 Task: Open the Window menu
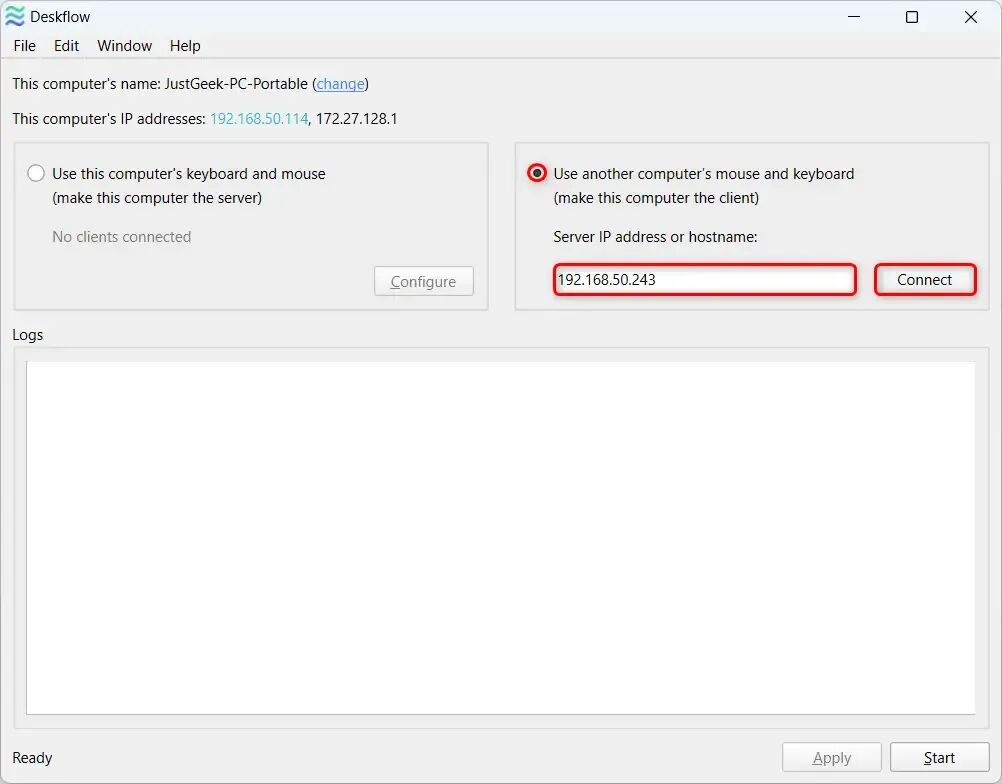[125, 46]
